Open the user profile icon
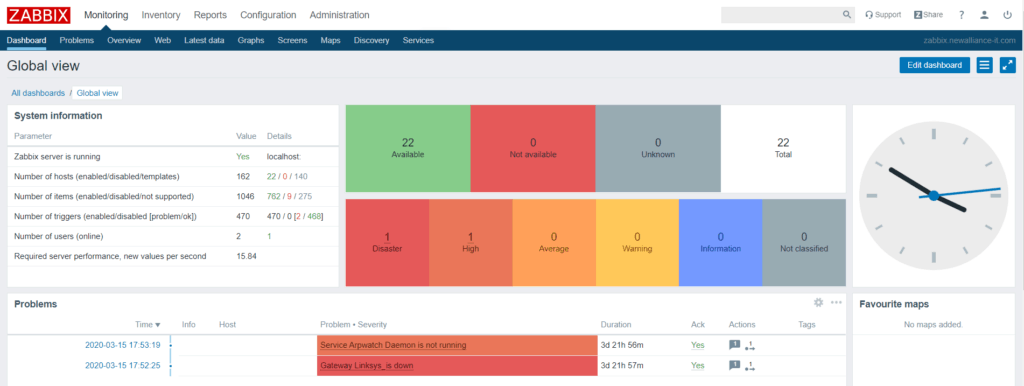Viewport: 1024px width, 386px height. pyautogui.click(x=984, y=15)
